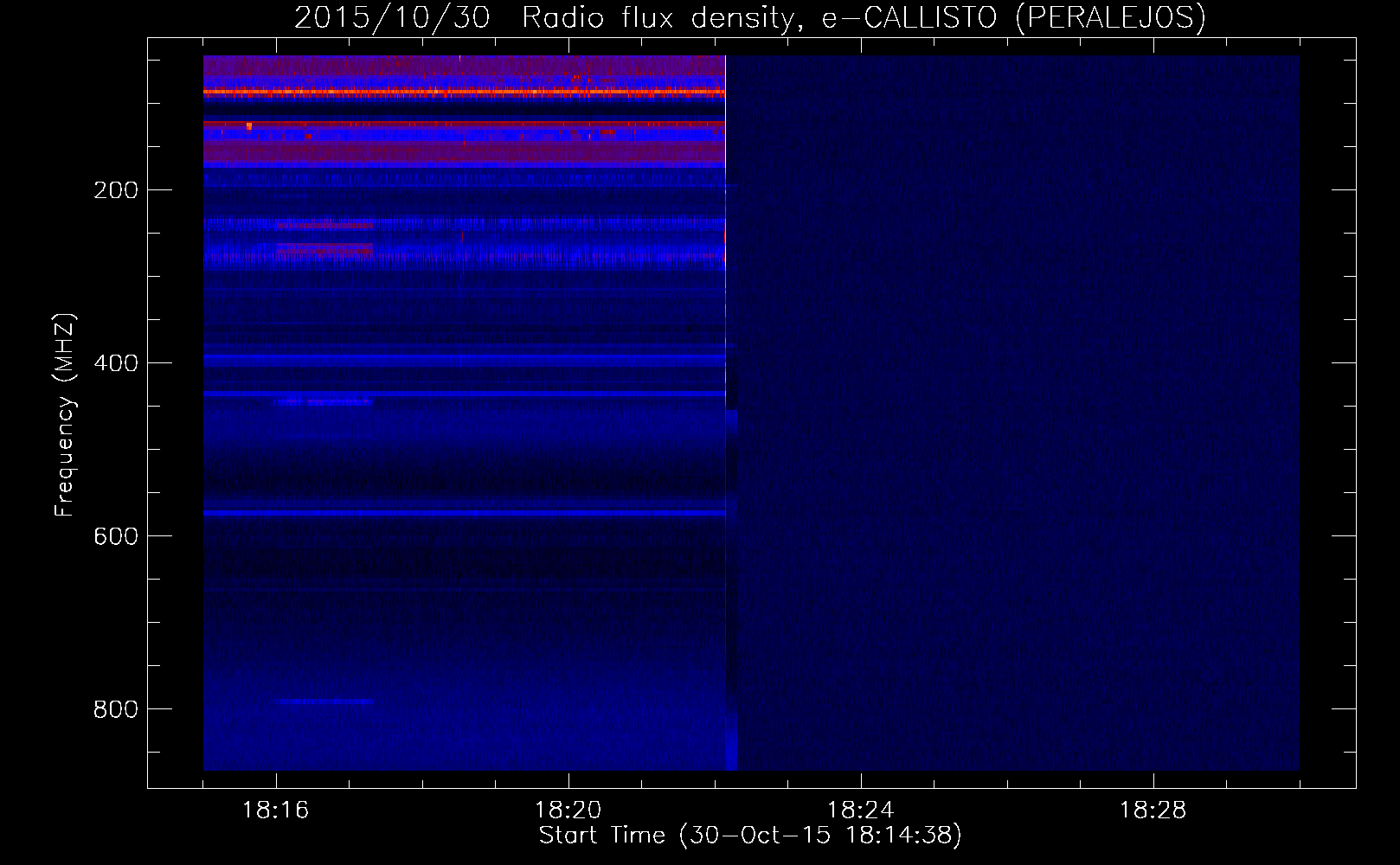Click the Start Time axis label
1400x865 pixels.
point(750,836)
